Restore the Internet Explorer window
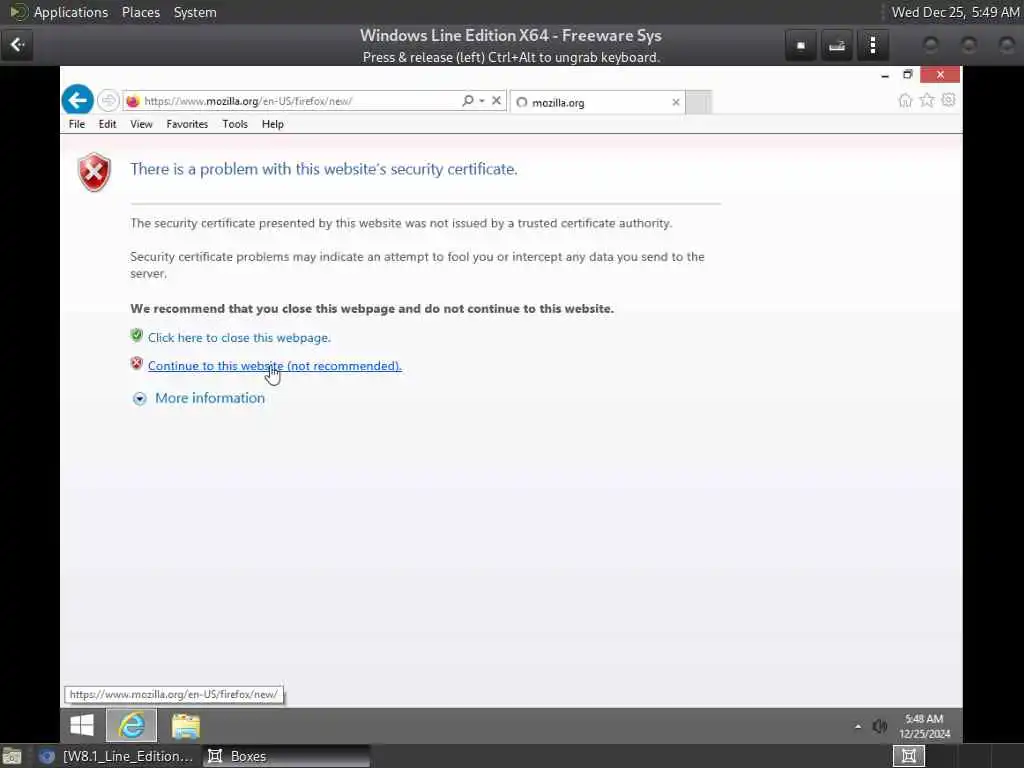Viewport: 1024px width, 768px height. (908, 75)
